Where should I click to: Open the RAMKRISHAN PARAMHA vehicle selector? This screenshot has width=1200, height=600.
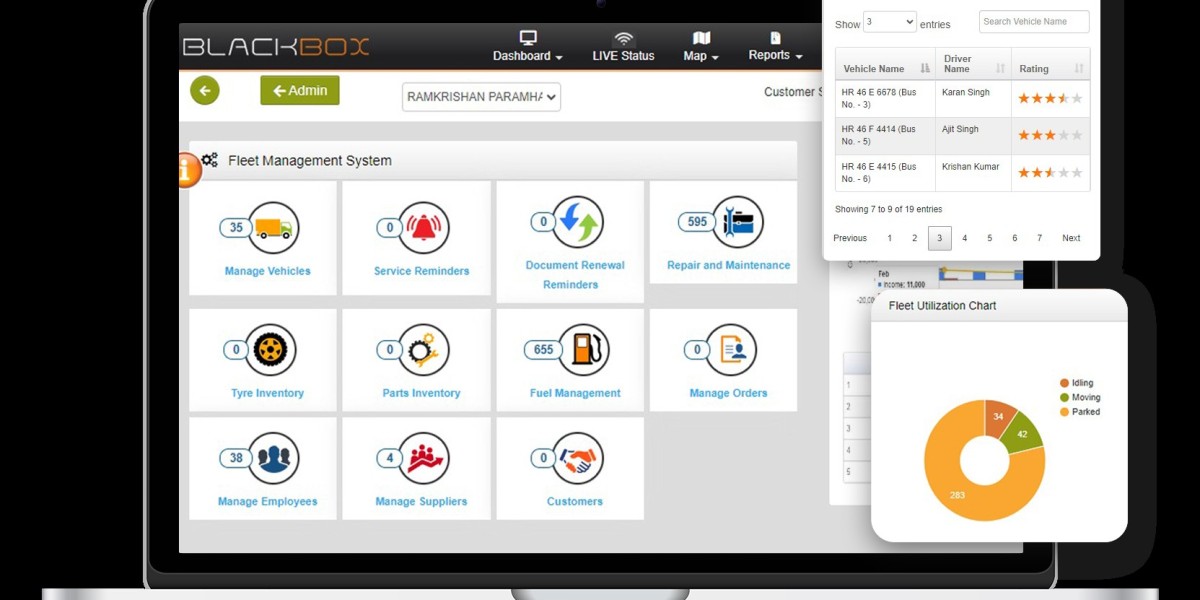click(x=480, y=97)
